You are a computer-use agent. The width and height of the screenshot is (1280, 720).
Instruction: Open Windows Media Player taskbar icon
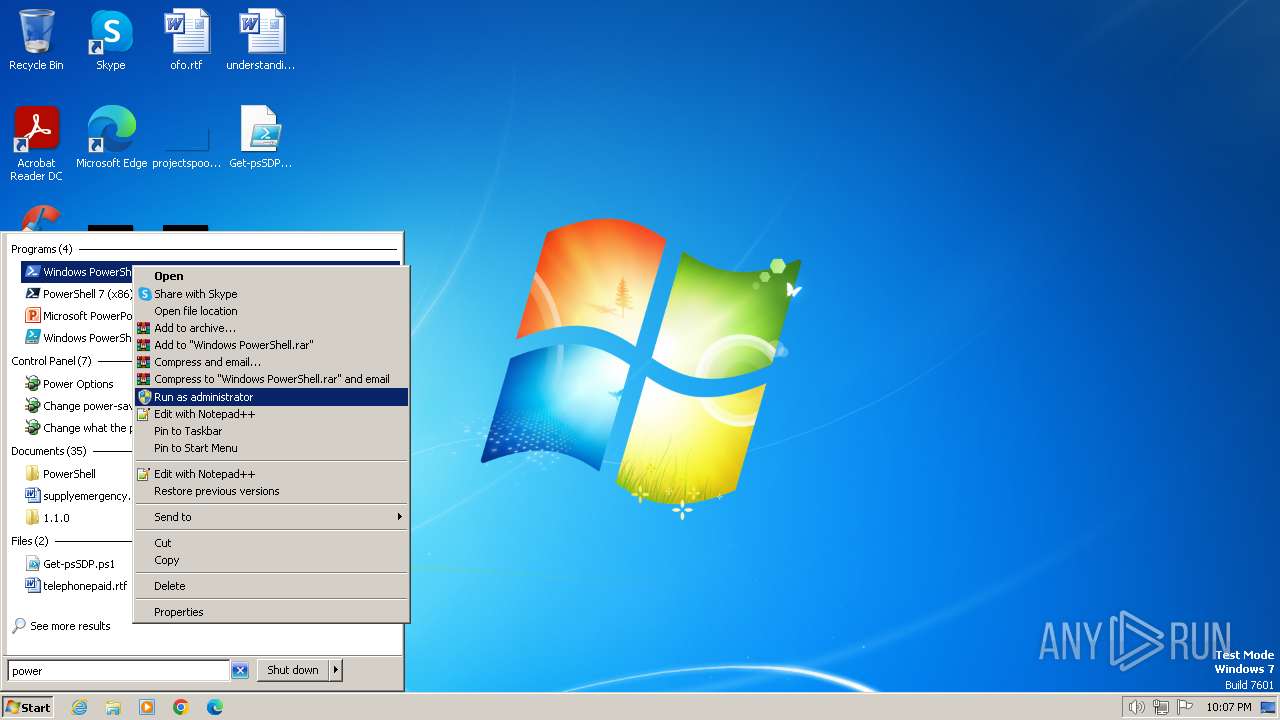point(147,707)
